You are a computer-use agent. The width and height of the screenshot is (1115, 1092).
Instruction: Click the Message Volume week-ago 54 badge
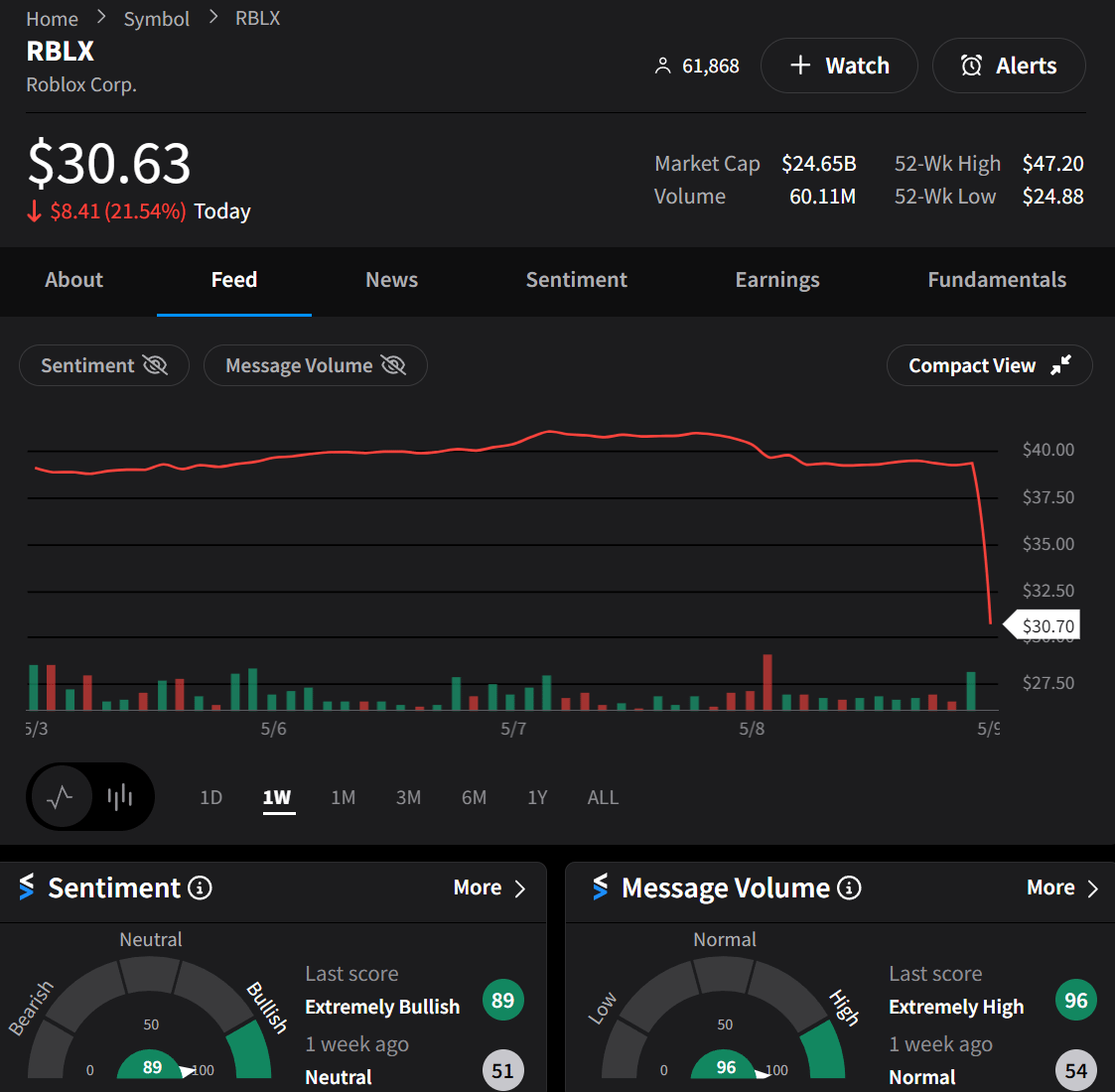coord(1076,1071)
